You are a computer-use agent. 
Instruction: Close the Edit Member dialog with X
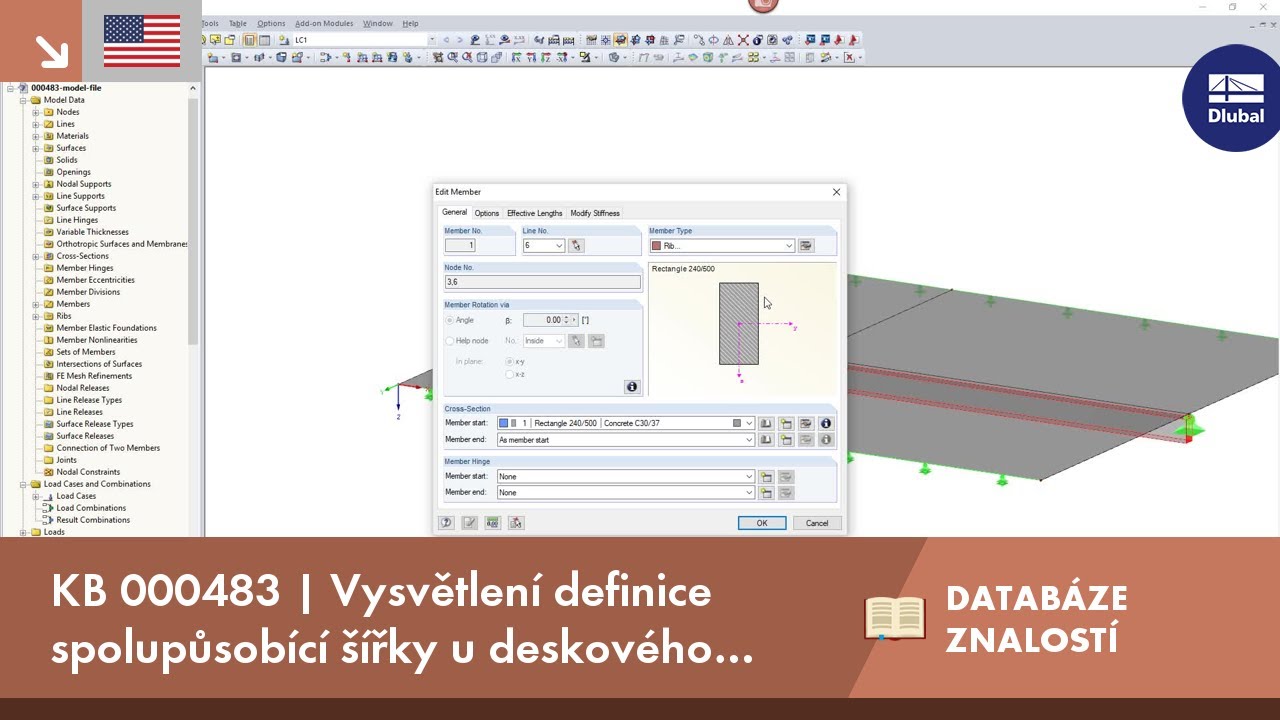tap(837, 192)
